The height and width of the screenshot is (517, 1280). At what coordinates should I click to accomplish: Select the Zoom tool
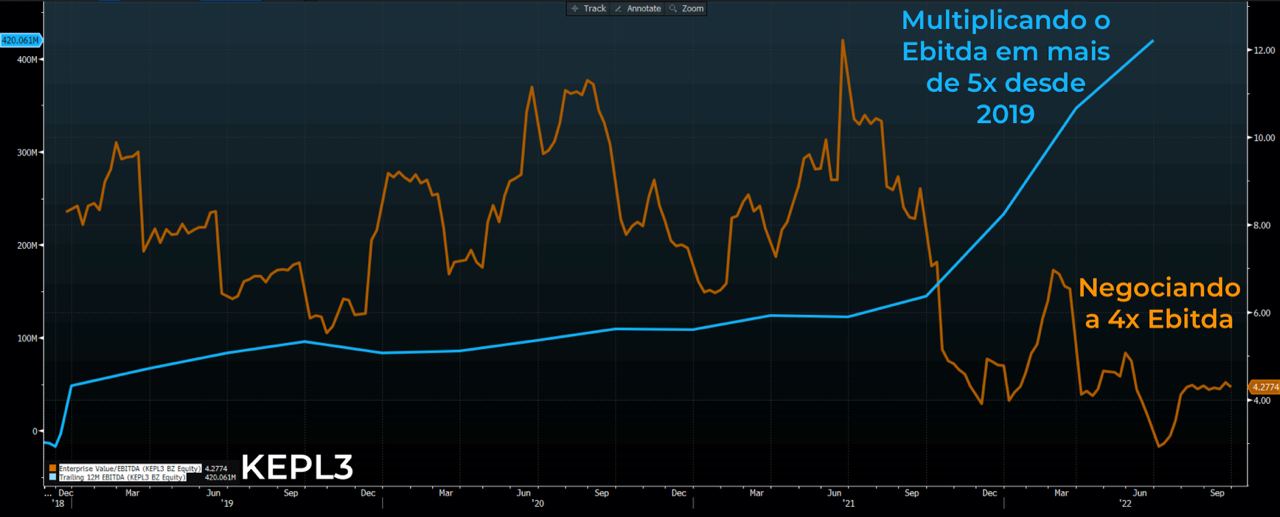pyautogui.click(x=687, y=8)
